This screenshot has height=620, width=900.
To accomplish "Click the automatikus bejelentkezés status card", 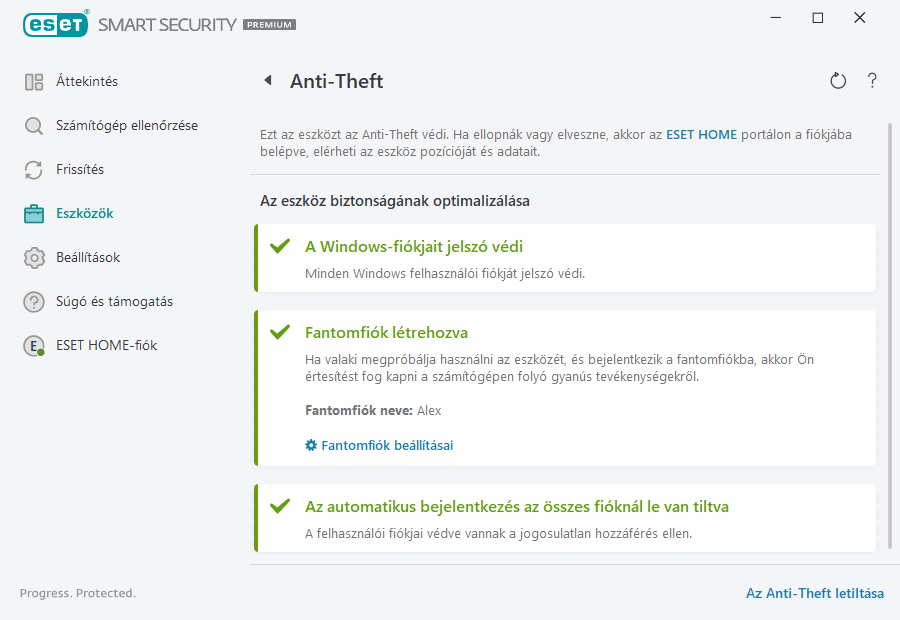I will point(565,518).
